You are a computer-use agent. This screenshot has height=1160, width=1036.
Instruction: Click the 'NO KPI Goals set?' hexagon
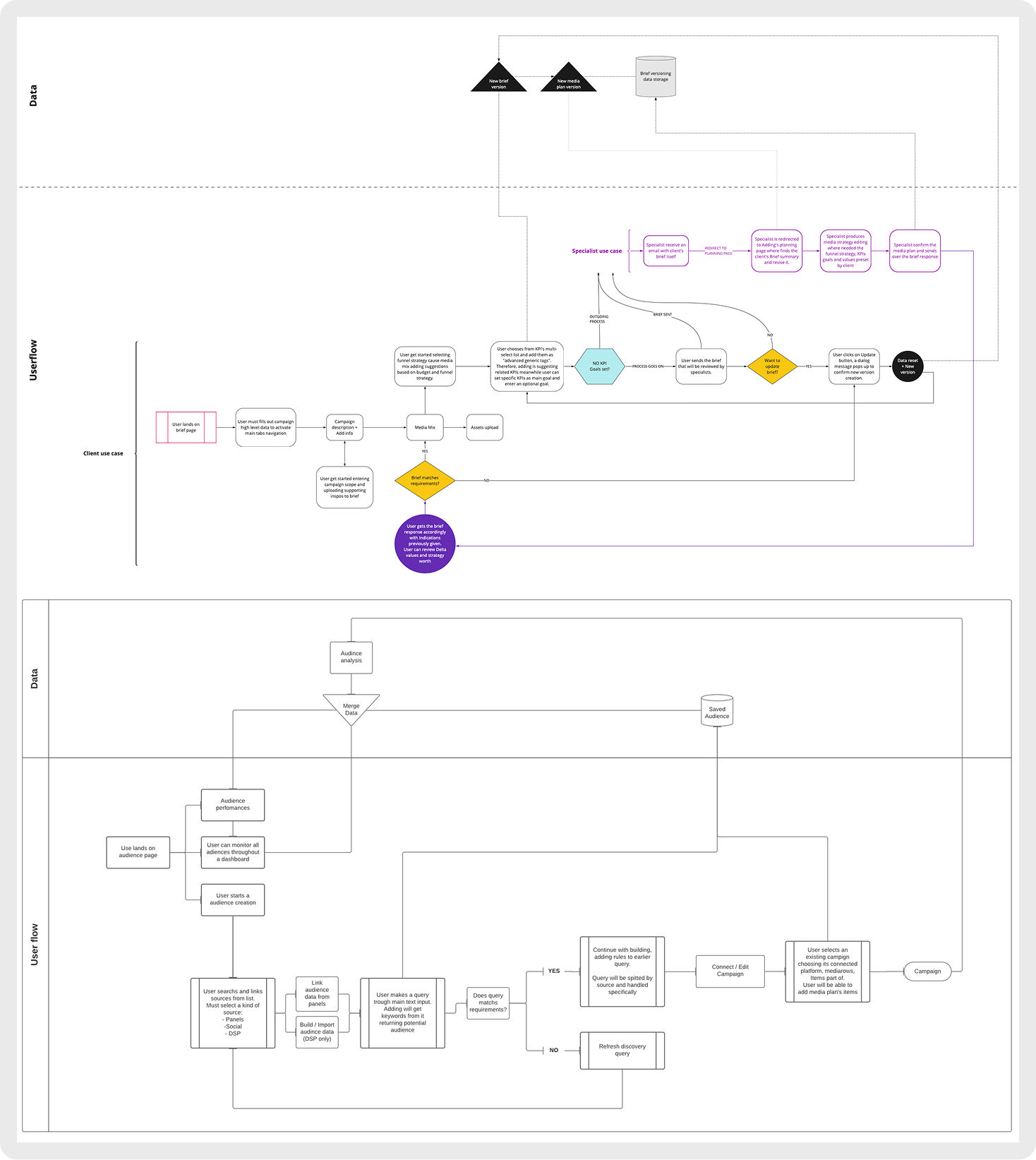pos(599,366)
